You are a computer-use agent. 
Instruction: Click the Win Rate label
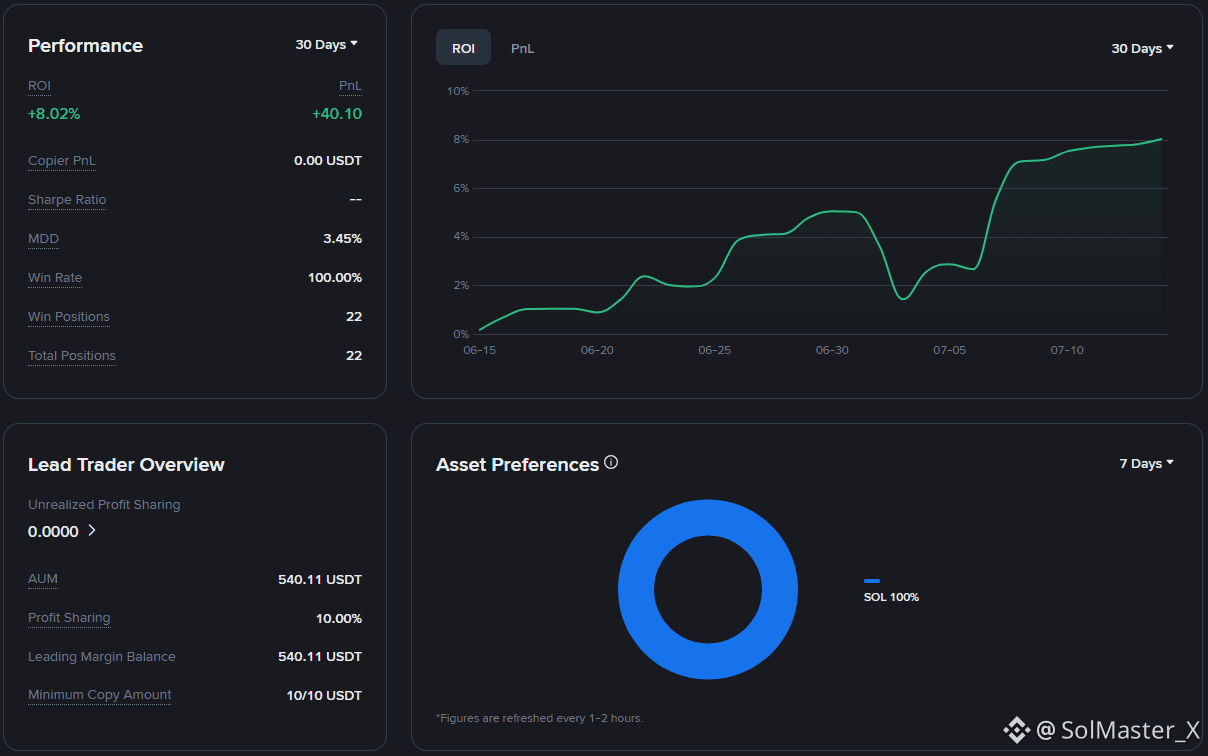click(55, 278)
